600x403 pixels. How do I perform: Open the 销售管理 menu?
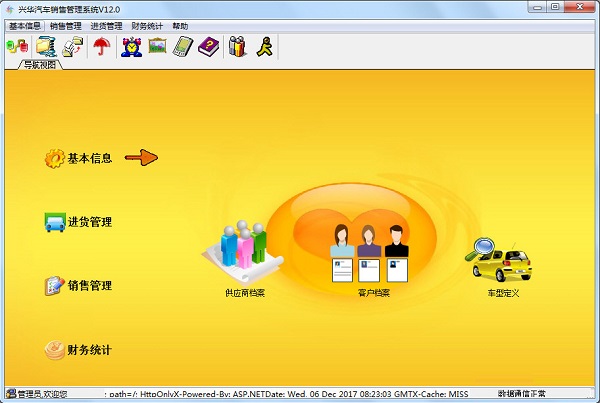click(x=66, y=26)
